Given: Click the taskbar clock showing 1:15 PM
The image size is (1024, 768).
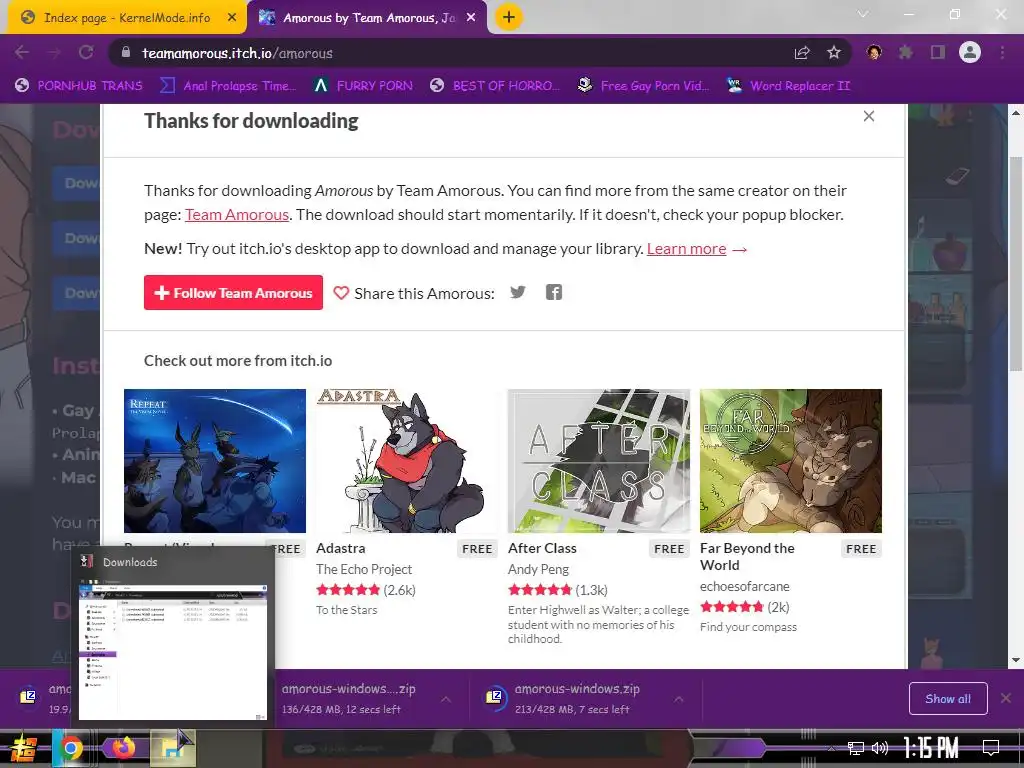Looking at the screenshot, I should (931, 748).
